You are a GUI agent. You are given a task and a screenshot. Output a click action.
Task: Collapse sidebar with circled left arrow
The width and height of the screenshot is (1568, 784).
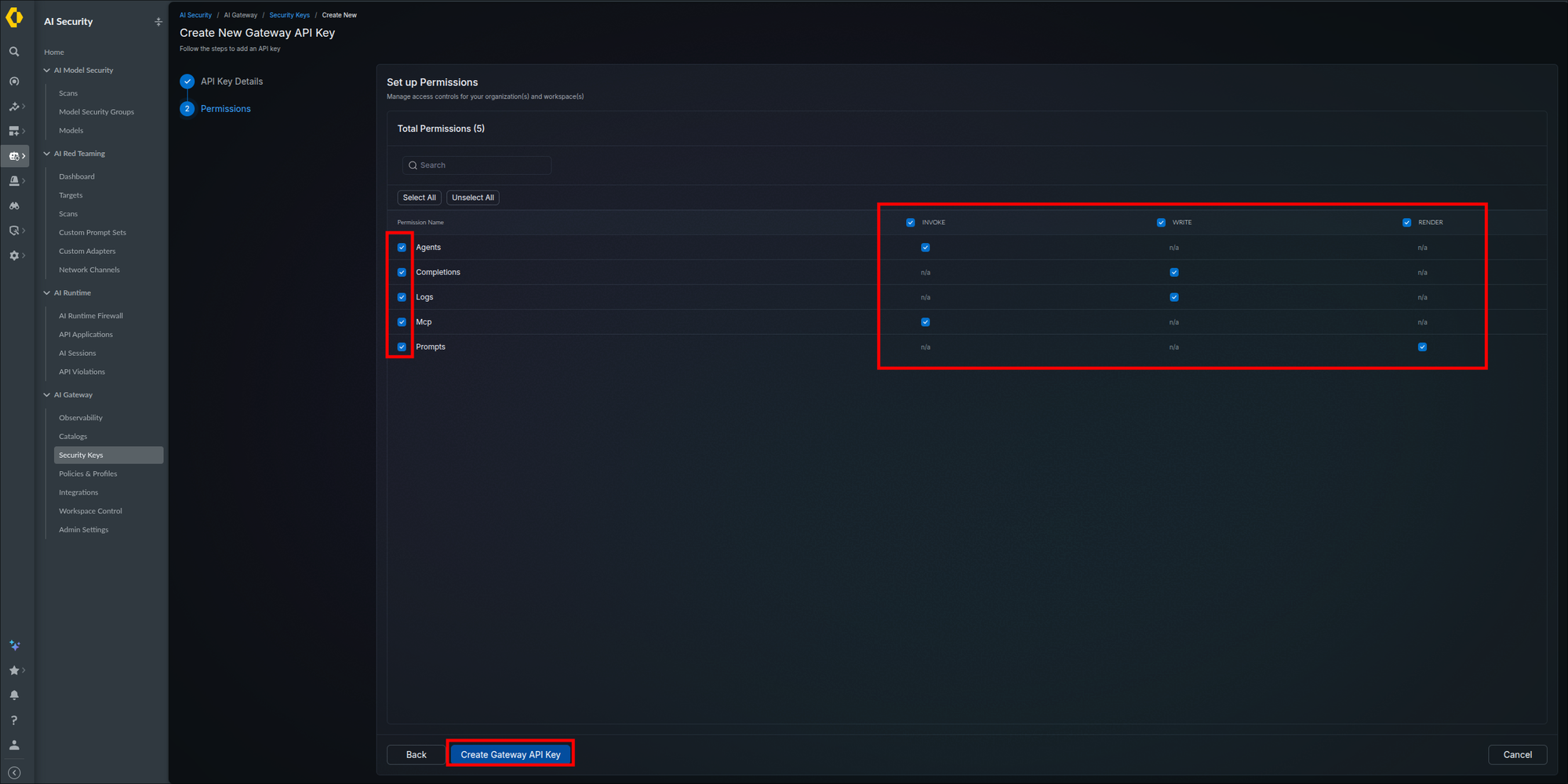(x=14, y=773)
